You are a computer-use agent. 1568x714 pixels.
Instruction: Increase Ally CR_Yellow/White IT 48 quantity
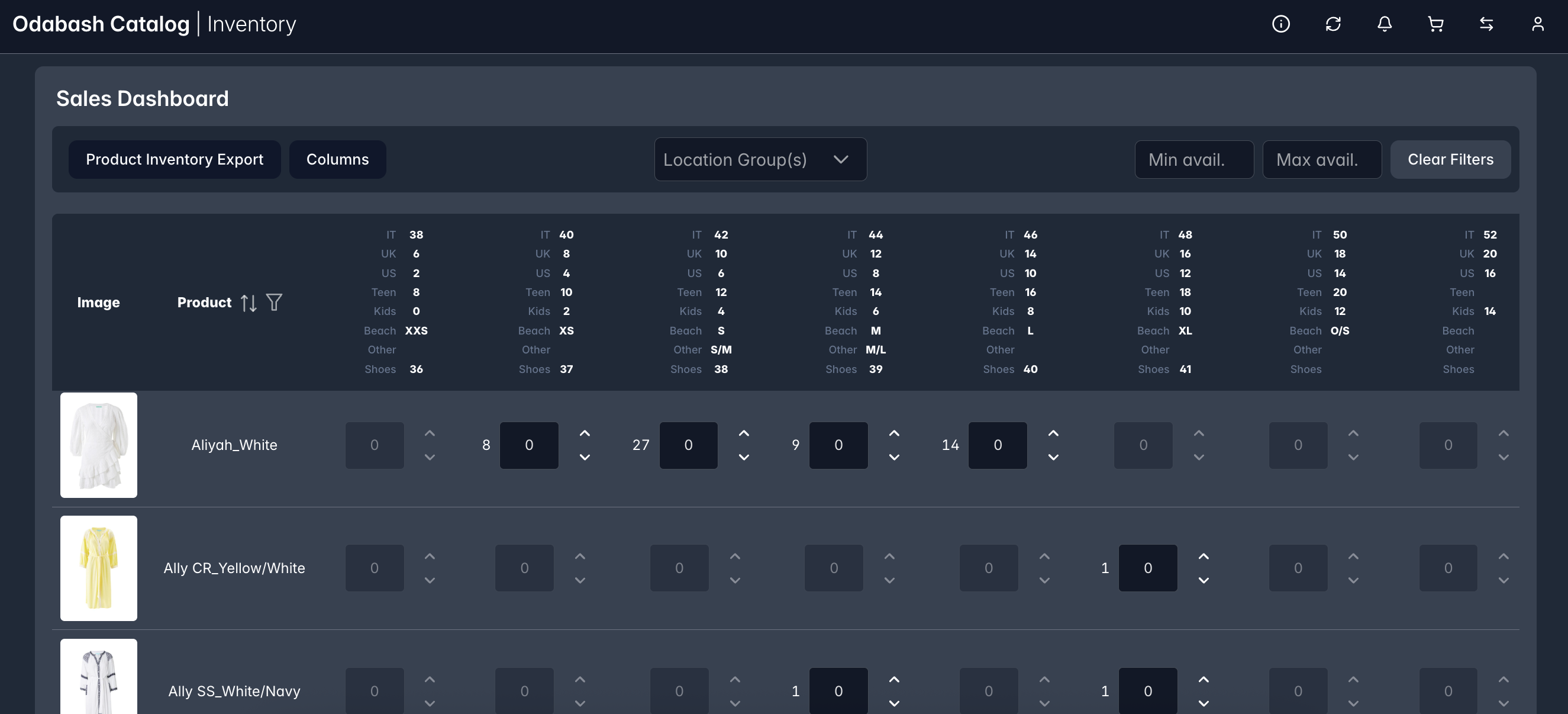click(1204, 556)
